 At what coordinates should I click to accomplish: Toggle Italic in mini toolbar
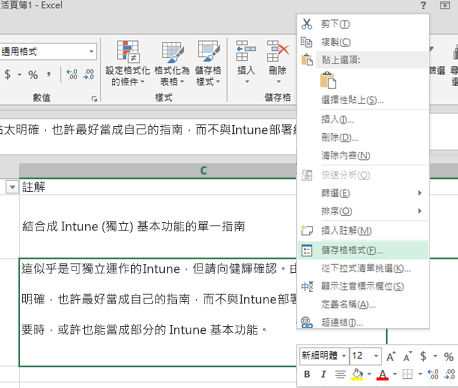point(323,374)
